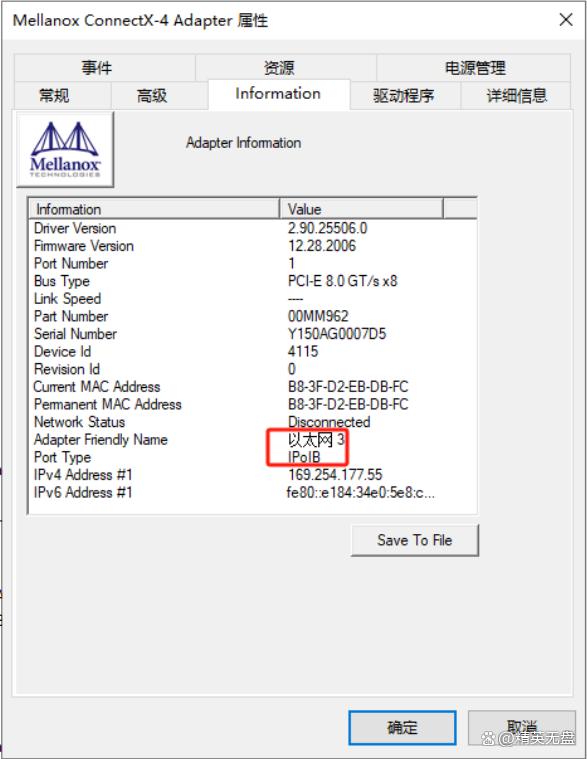This screenshot has width=587, height=759.
Task: Select the Port Type row label
Action: click(x=62, y=457)
